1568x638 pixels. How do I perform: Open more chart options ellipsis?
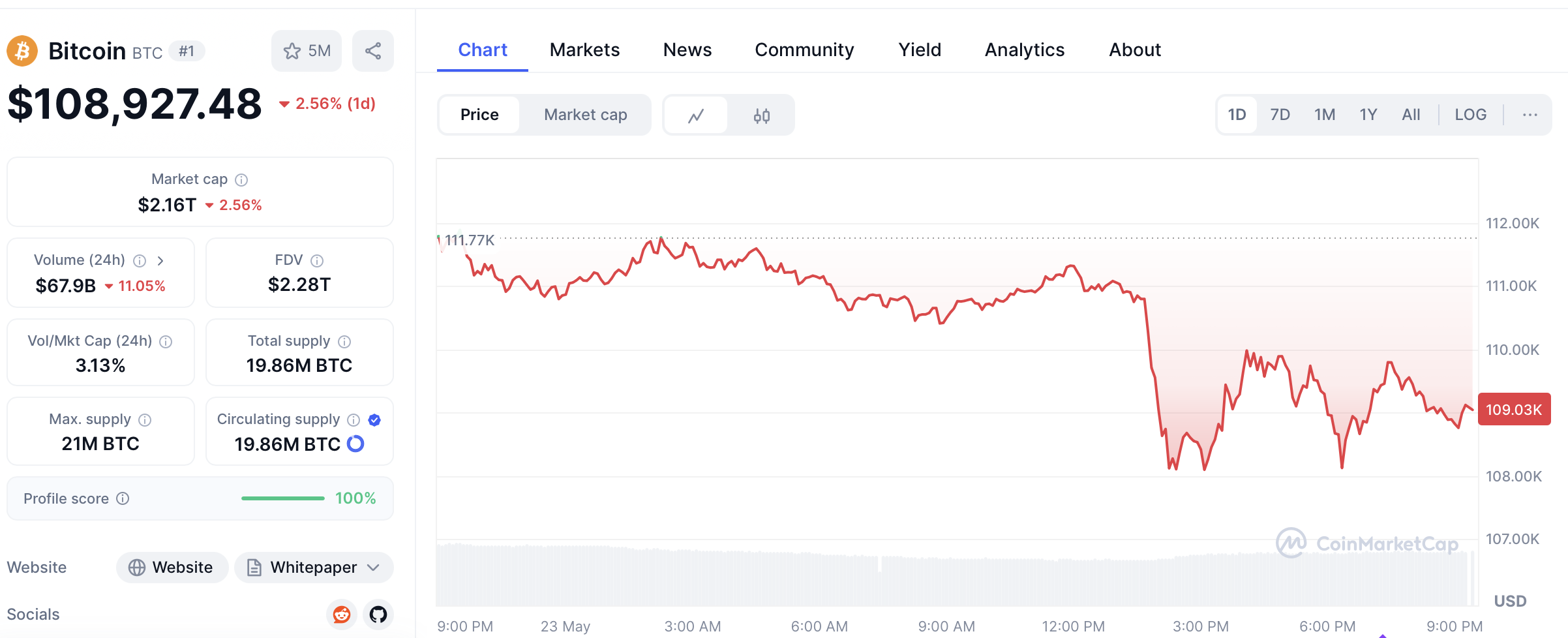tap(1530, 115)
